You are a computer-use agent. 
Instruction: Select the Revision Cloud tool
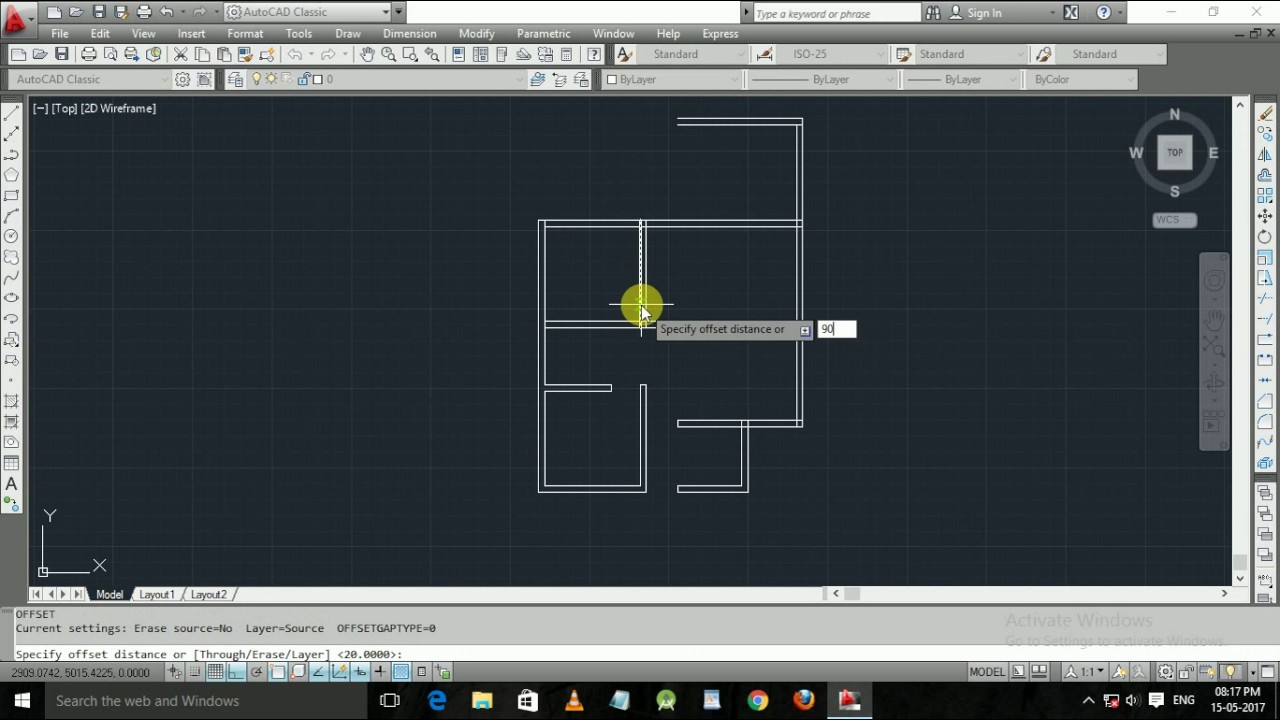[12, 257]
